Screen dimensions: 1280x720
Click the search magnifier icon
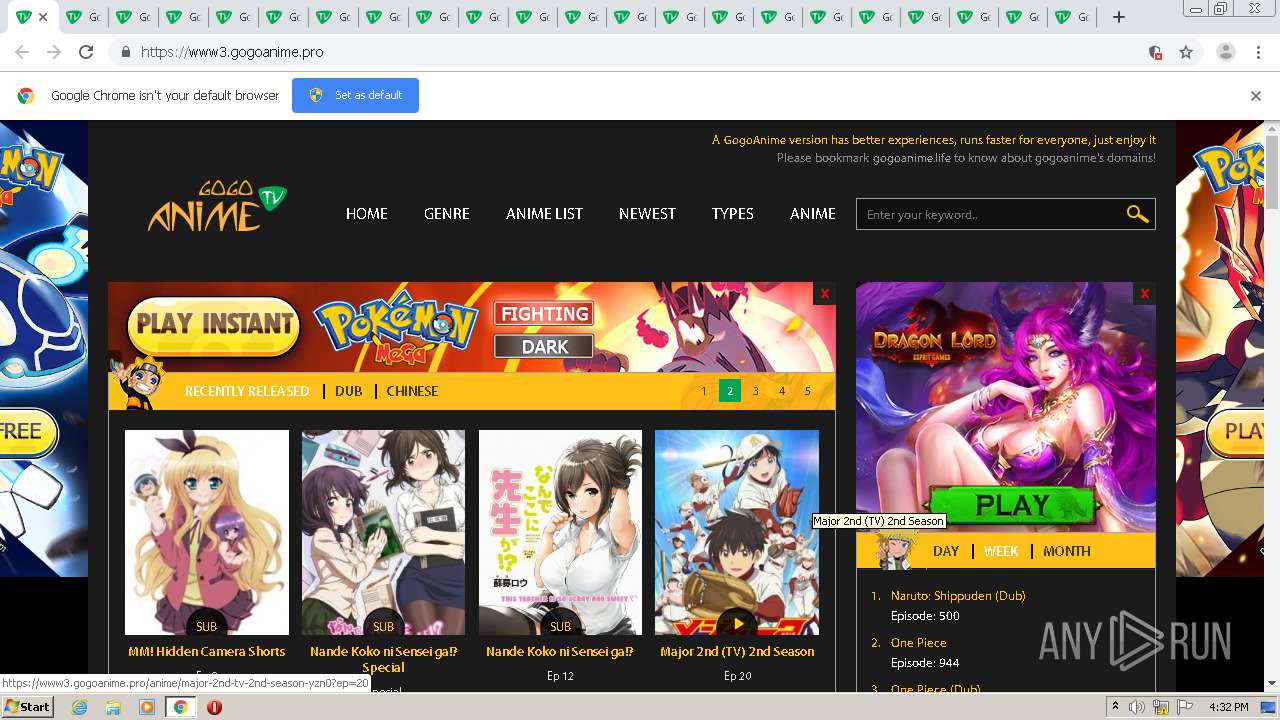click(x=1137, y=214)
